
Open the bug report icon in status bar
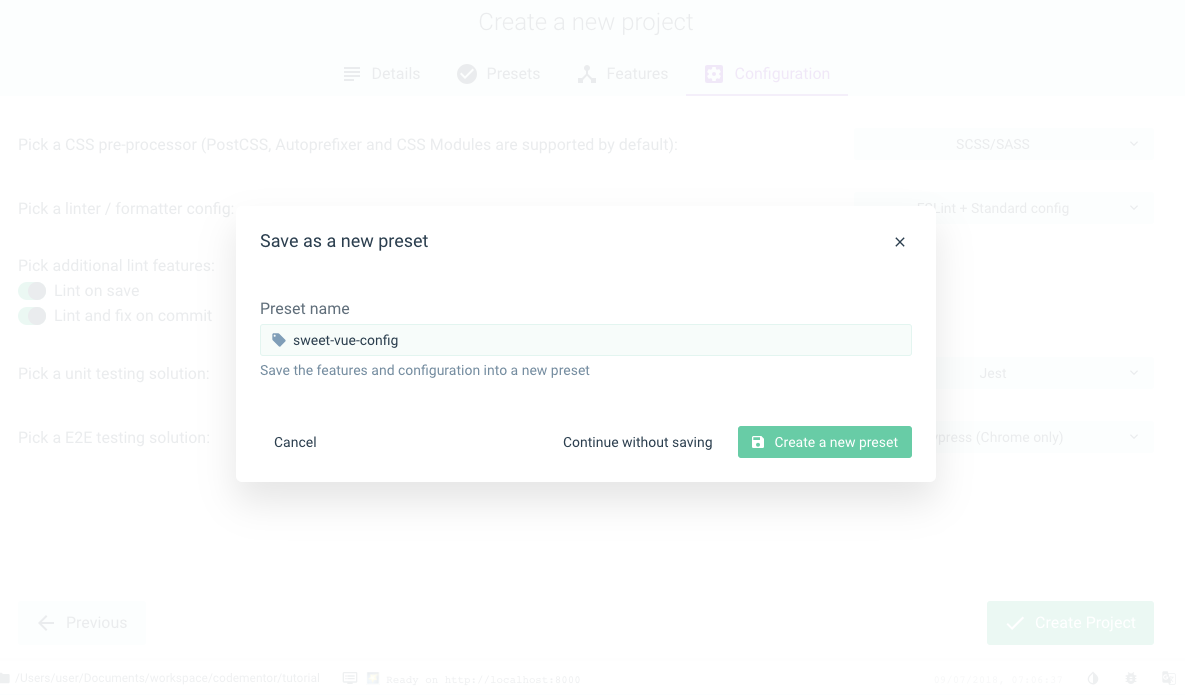(1129, 678)
